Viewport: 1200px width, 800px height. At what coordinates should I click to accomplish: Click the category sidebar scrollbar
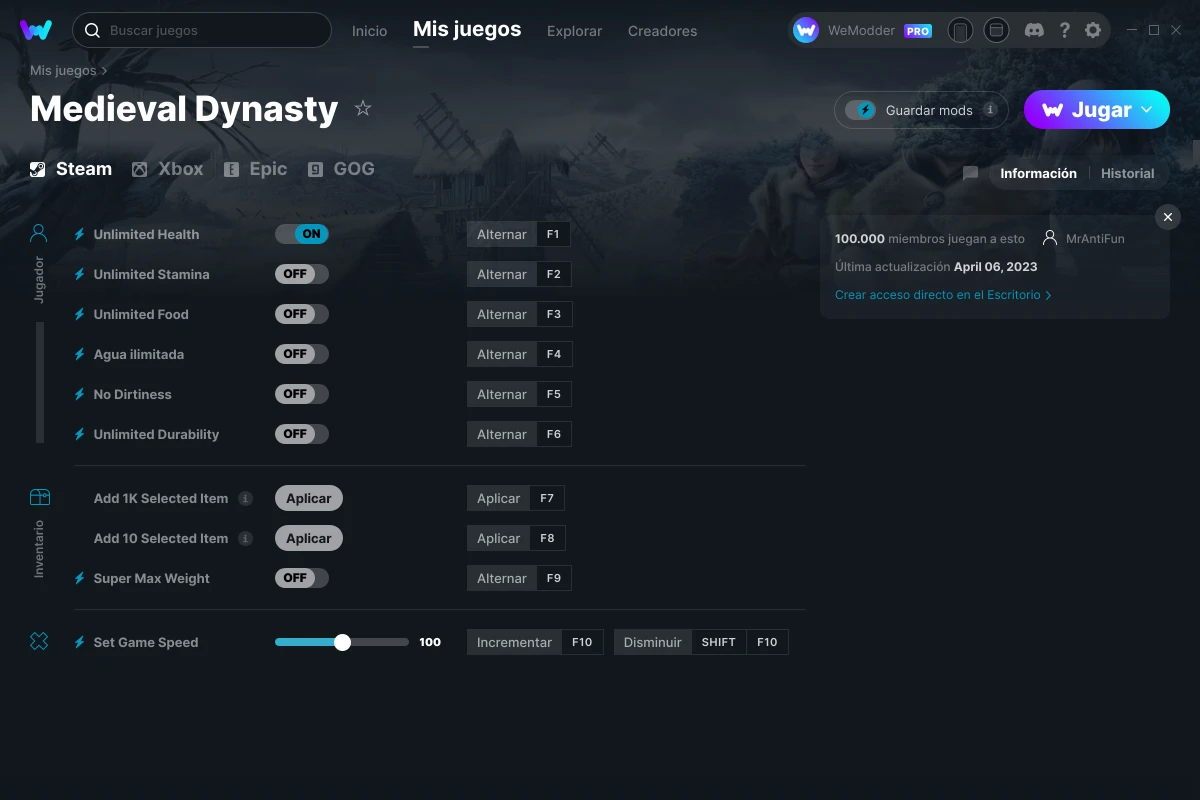click(40, 382)
